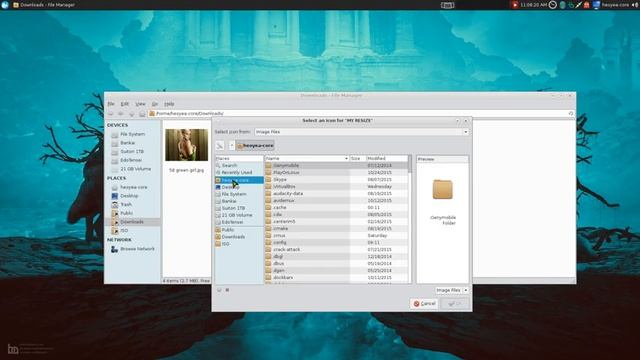Click the Cancel button

(424, 304)
